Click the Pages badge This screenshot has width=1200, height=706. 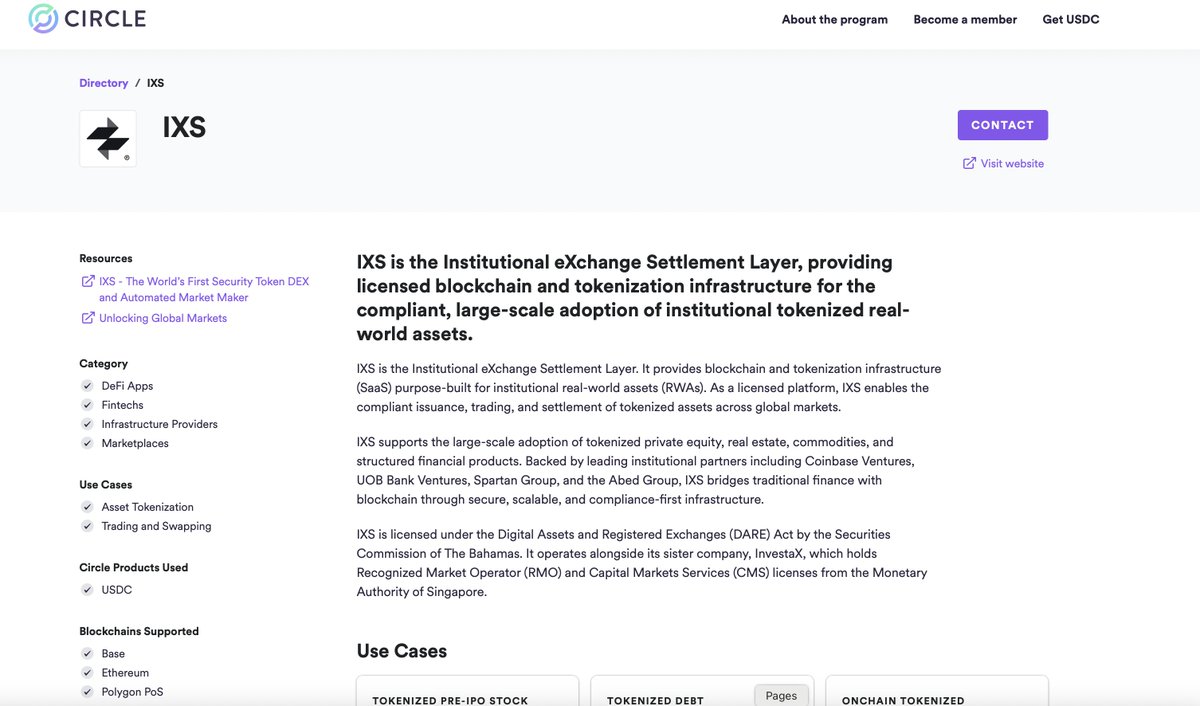pos(781,695)
